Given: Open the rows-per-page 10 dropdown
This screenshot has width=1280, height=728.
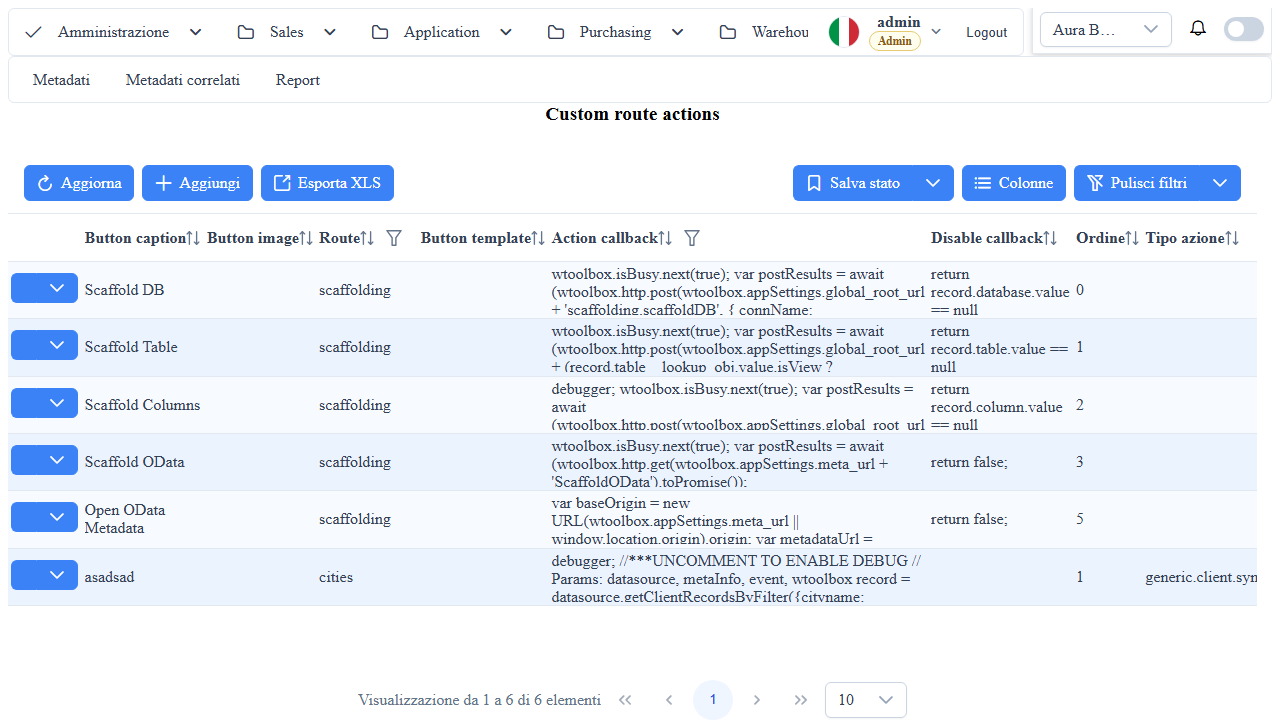Looking at the screenshot, I should click(866, 700).
